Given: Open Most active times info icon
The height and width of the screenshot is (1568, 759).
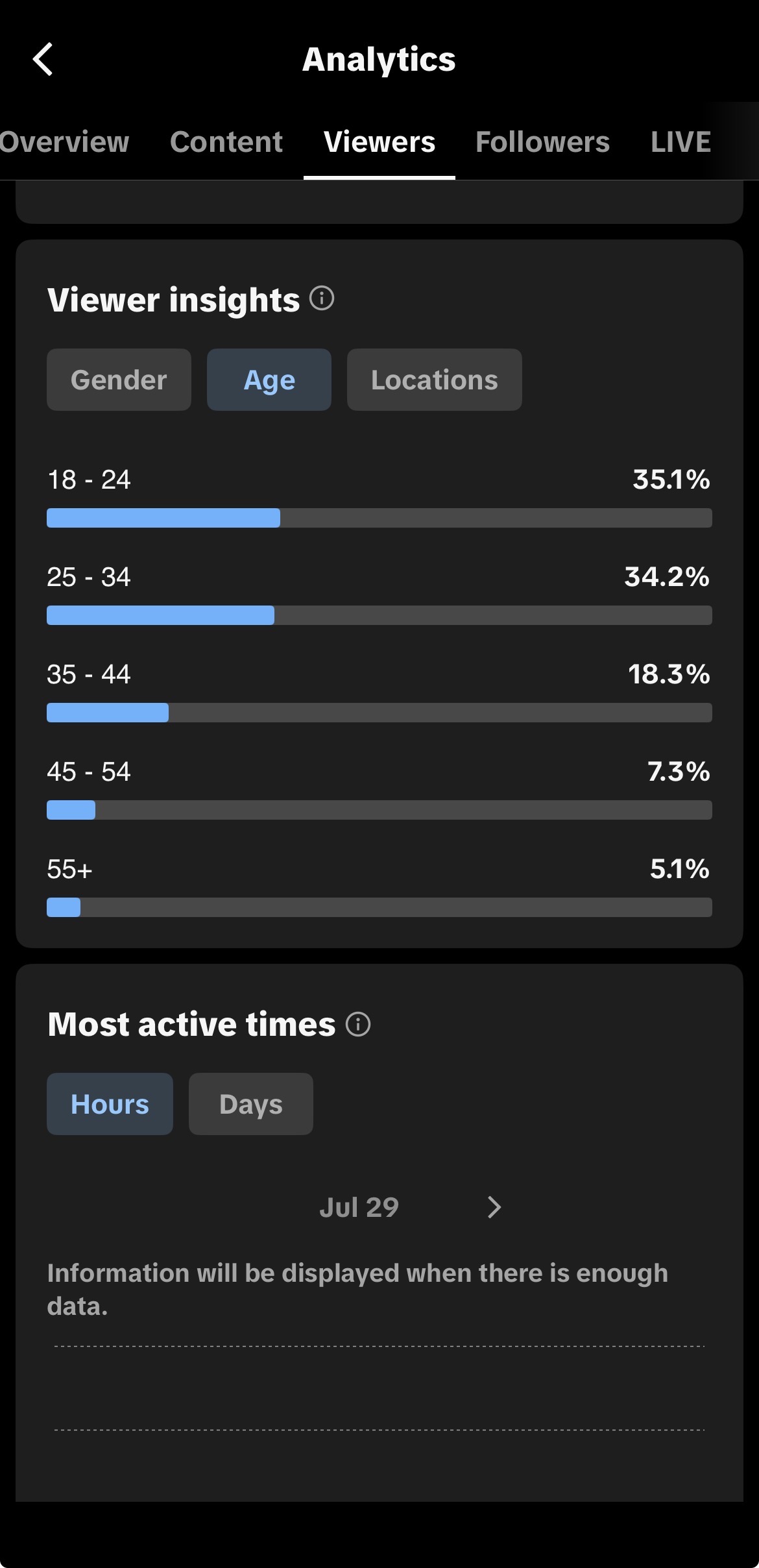Looking at the screenshot, I should point(358,1024).
